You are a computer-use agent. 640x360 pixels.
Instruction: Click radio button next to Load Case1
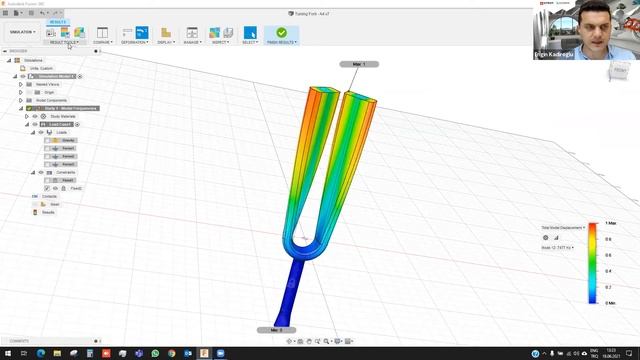click(77, 124)
